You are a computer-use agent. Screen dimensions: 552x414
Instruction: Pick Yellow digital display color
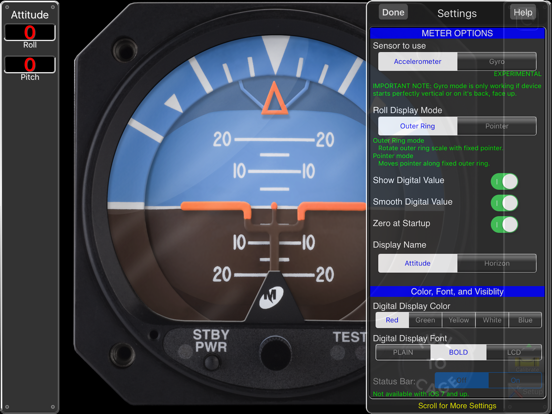pyautogui.click(x=459, y=320)
